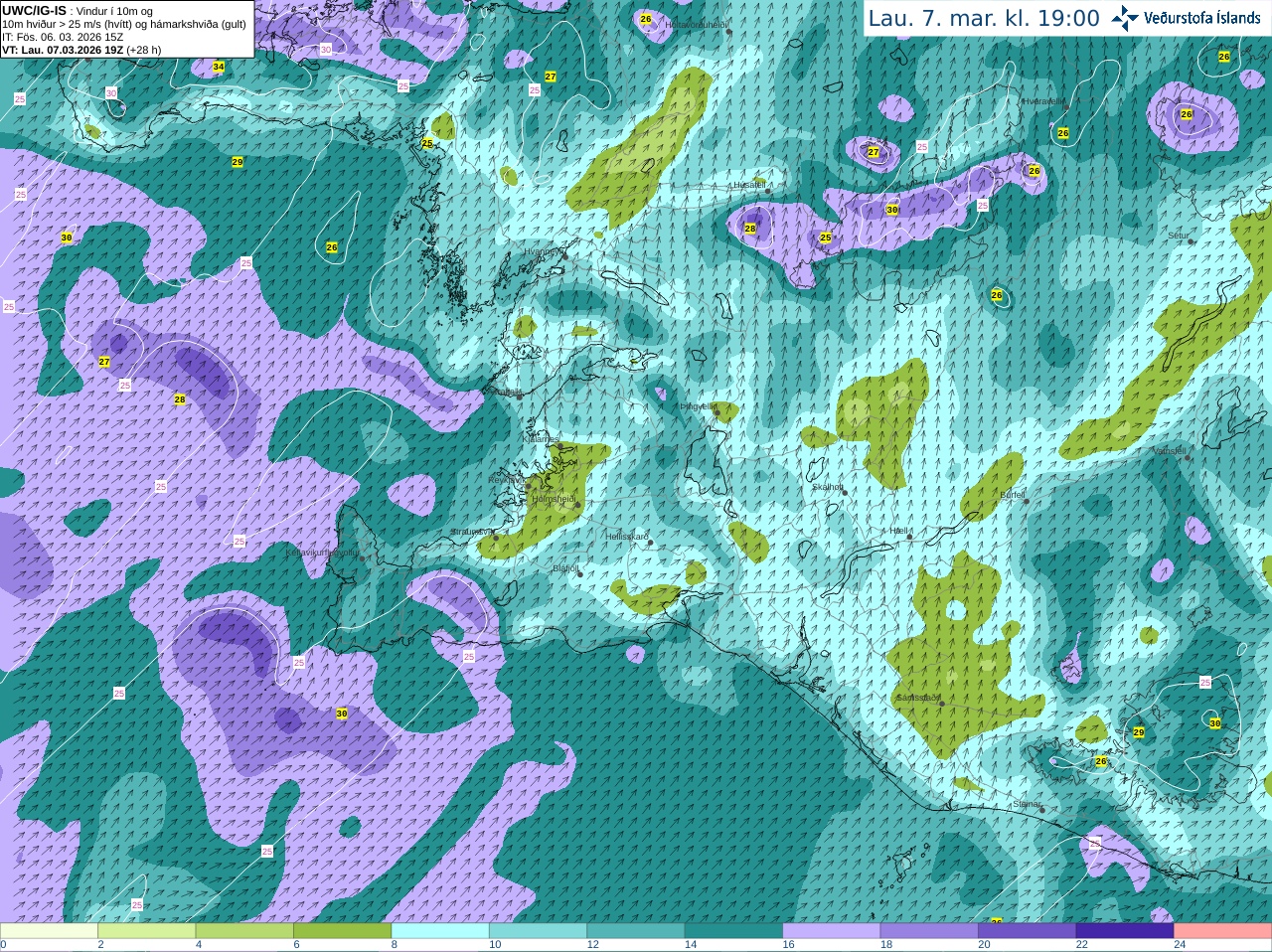Click the Sámsstaðir station label
The height and width of the screenshot is (952, 1272).
click(x=918, y=698)
